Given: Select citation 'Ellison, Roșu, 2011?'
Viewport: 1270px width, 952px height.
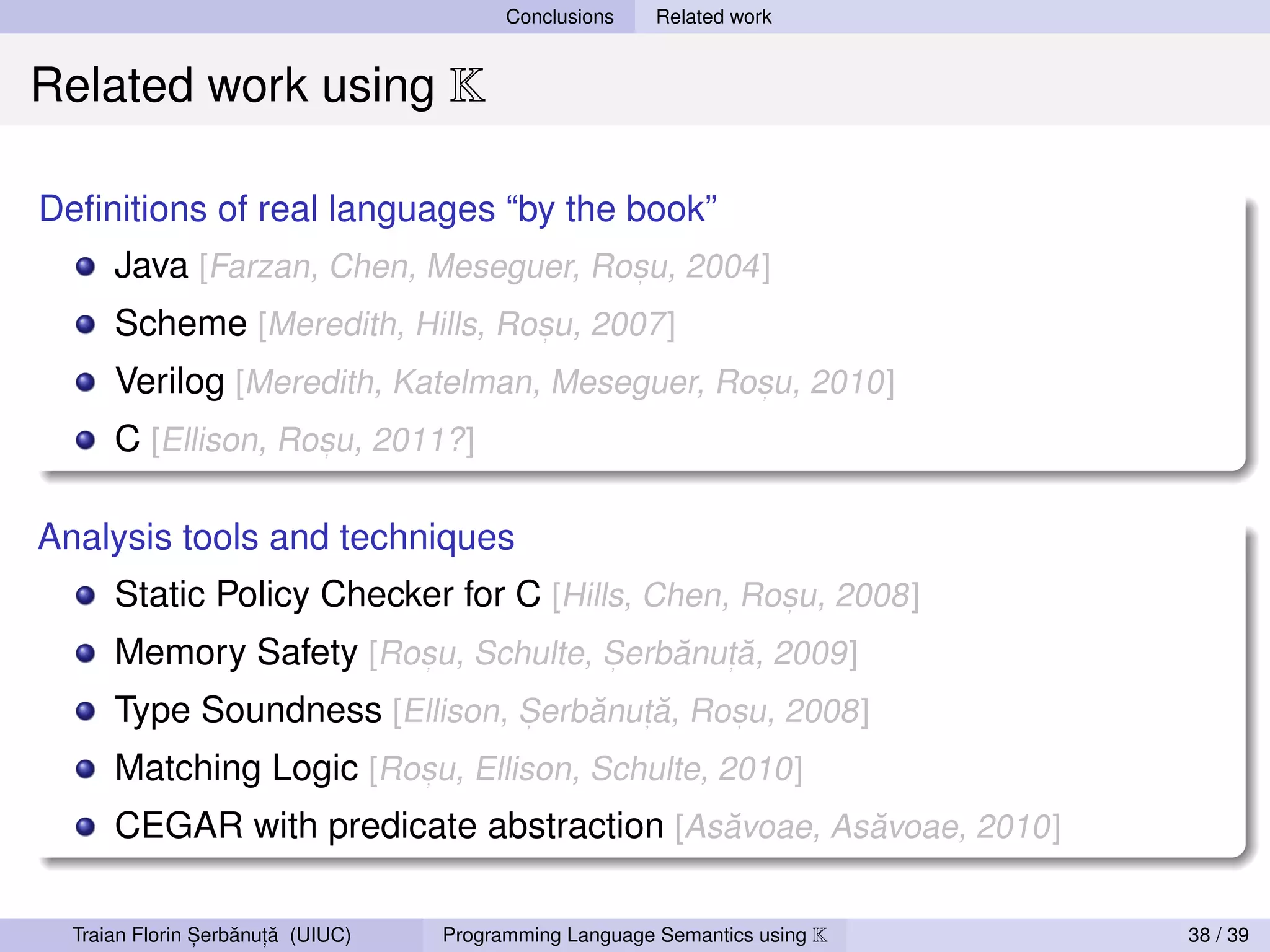Looking at the screenshot, I should coord(313,440).
